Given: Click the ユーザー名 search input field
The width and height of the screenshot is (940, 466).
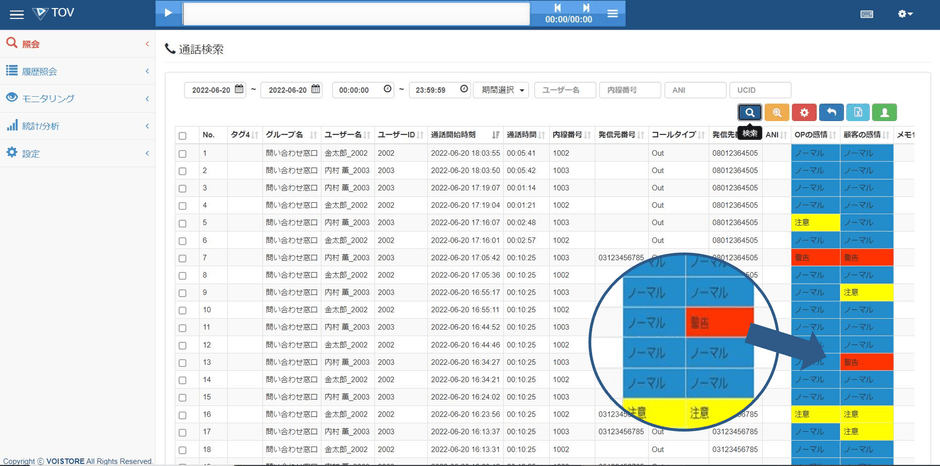Looking at the screenshot, I should pos(565,90).
